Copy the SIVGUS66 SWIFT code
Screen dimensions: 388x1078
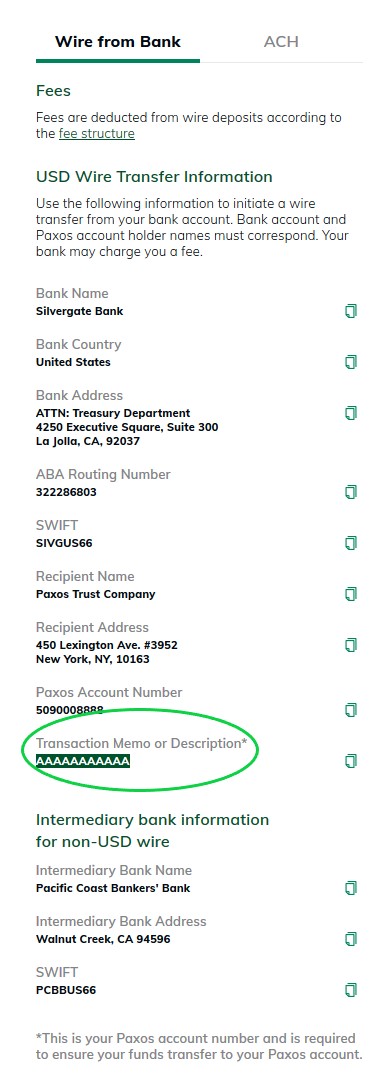pyautogui.click(x=351, y=542)
